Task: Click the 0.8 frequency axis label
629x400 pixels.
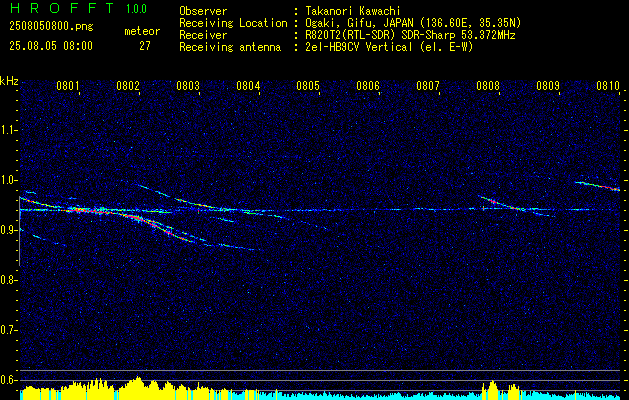Action: click(x=8, y=280)
